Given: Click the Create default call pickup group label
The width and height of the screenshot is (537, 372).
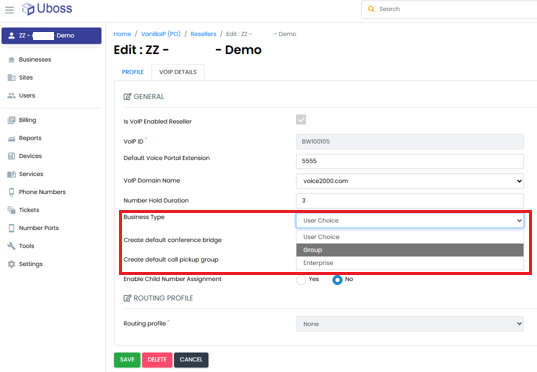Looking at the screenshot, I should 171,259.
